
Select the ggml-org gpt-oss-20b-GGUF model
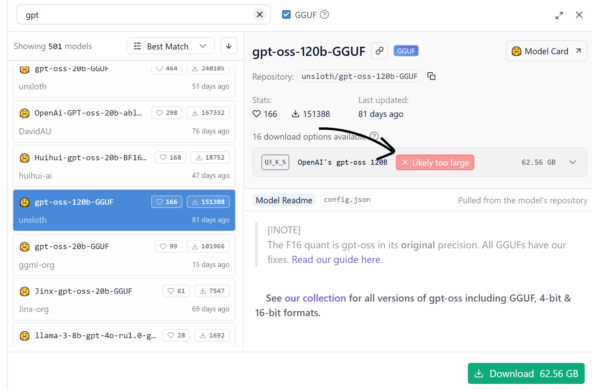tap(124, 255)
